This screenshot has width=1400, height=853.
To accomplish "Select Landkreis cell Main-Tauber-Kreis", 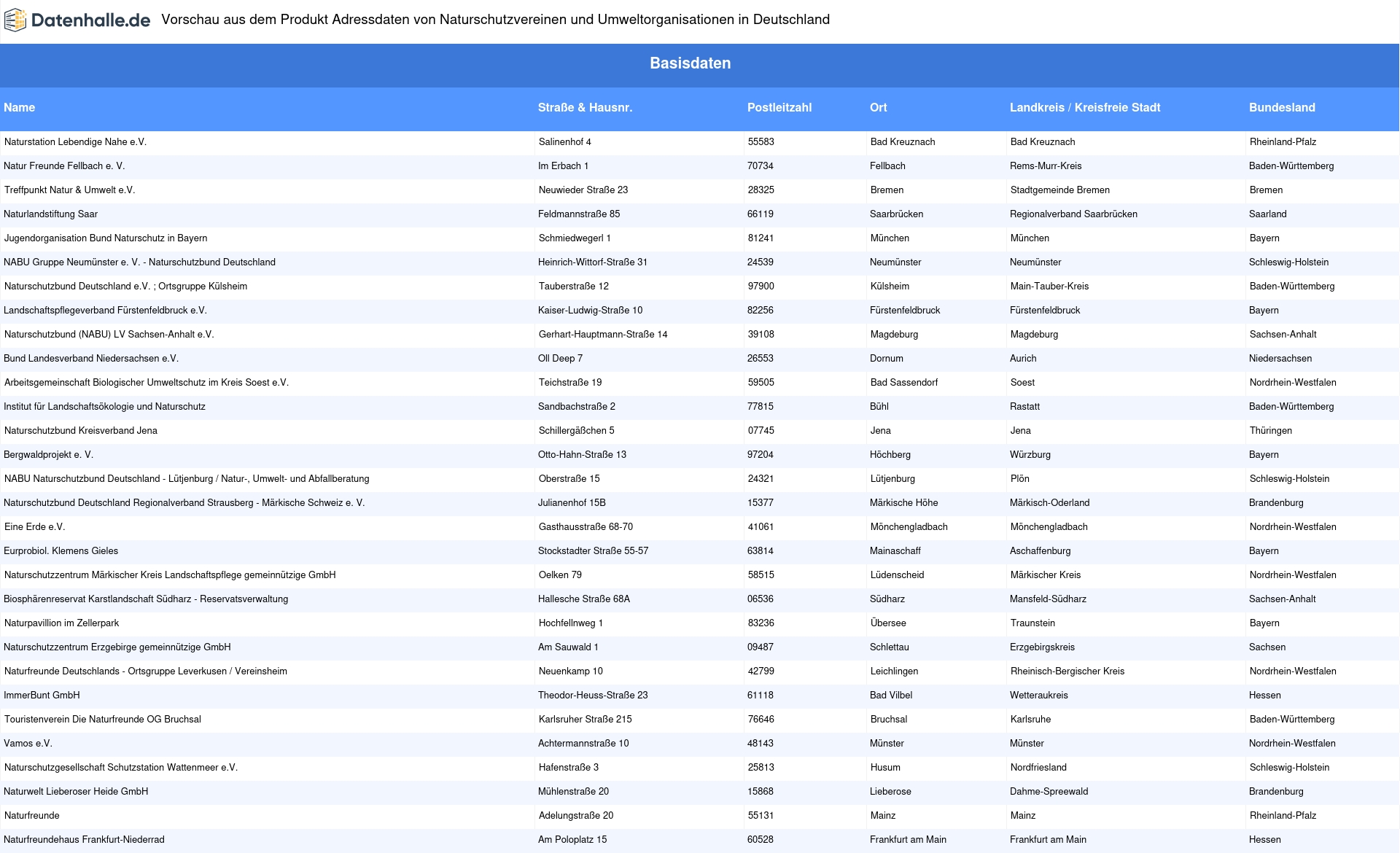I will [1050, 287].
